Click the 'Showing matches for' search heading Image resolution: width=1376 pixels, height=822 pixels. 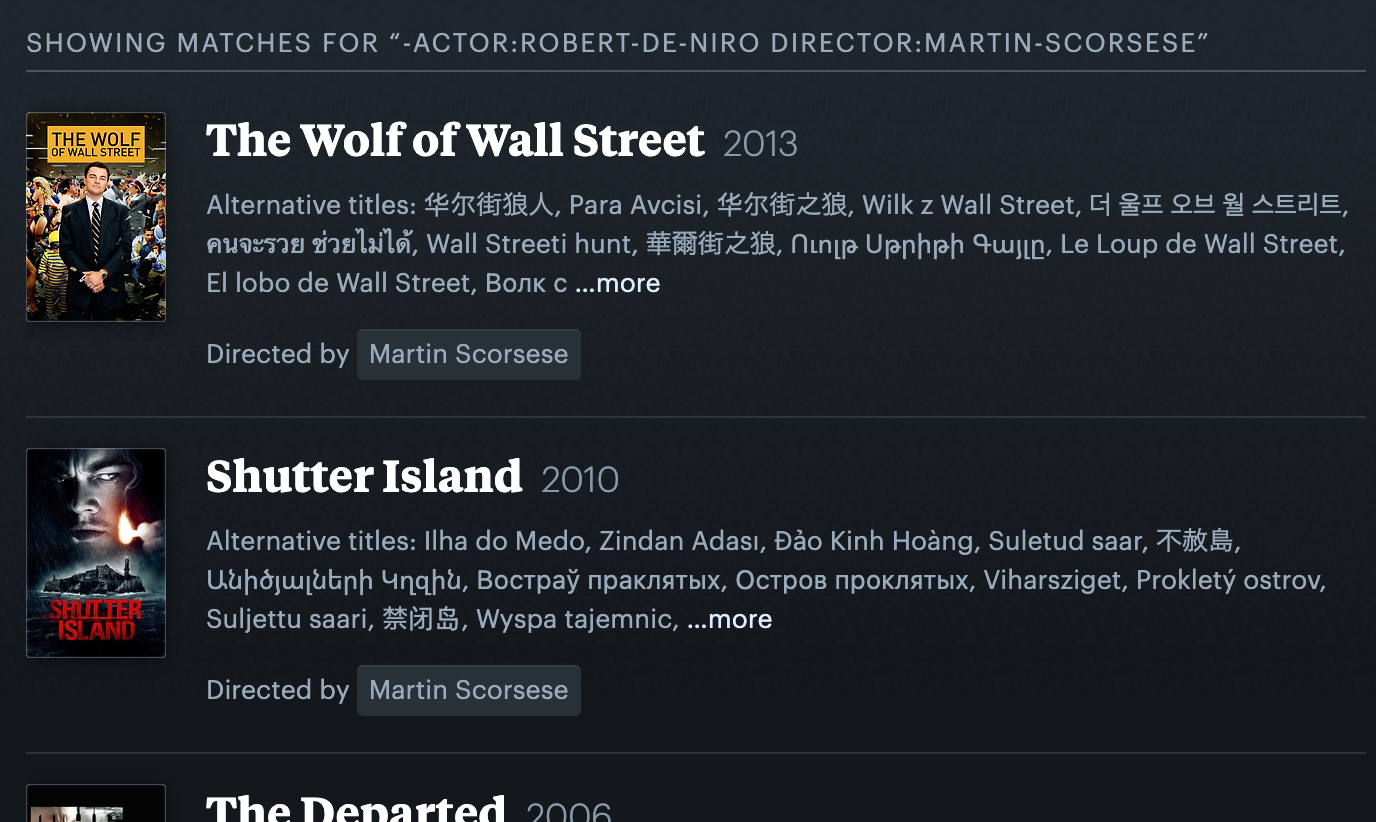point(617,43)
